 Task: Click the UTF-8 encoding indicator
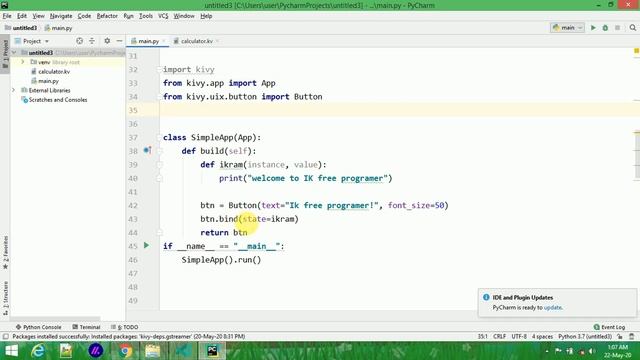[519, 336]
